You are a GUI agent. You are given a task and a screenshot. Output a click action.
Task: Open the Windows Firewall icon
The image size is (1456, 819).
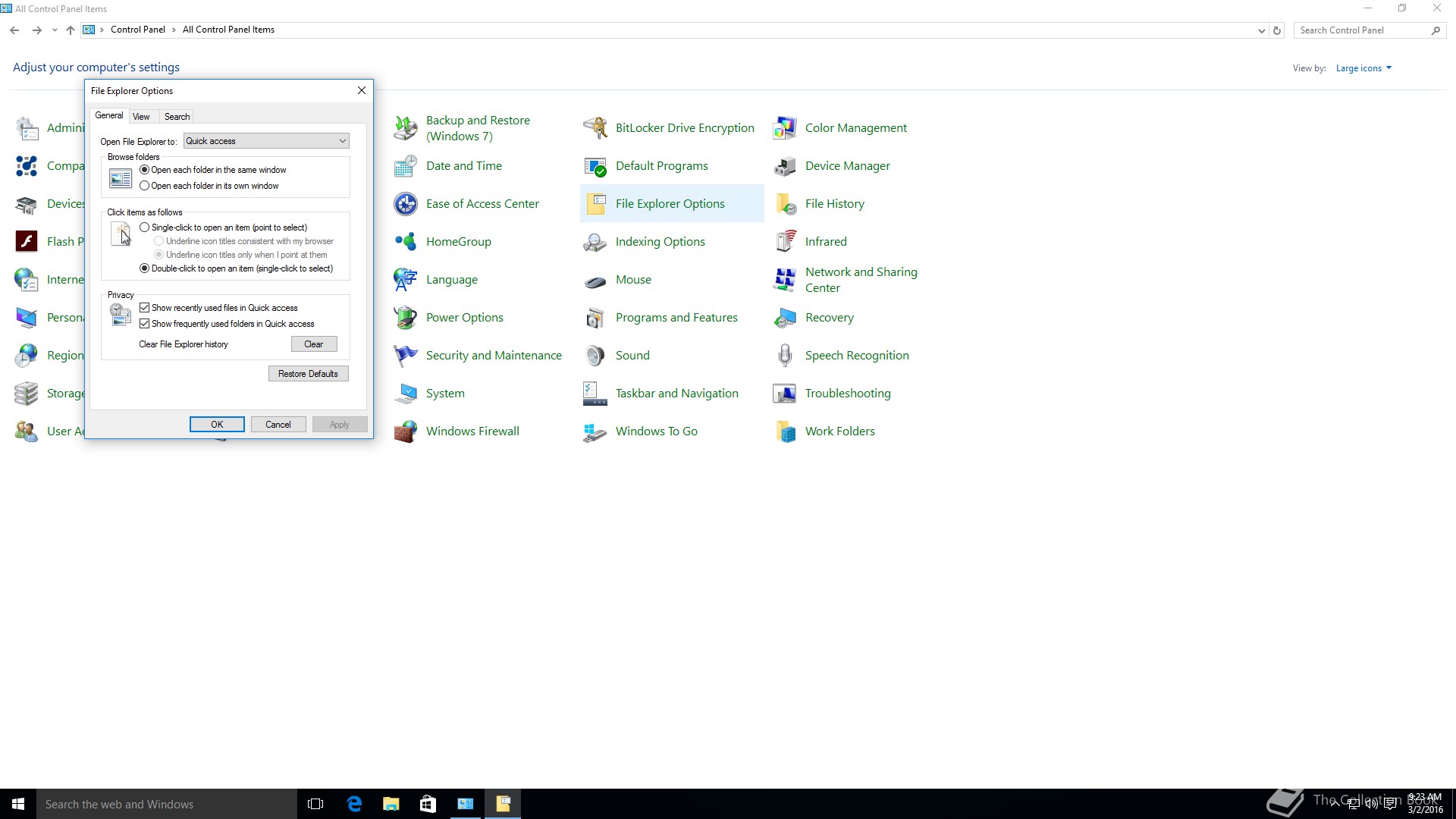click(406, 431)
